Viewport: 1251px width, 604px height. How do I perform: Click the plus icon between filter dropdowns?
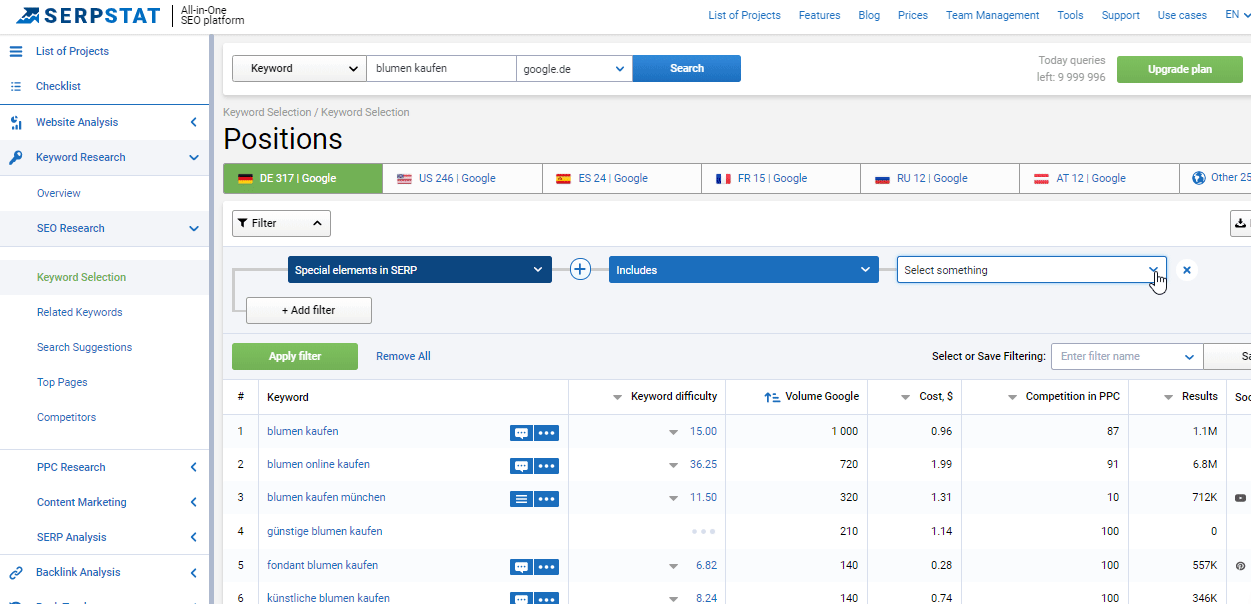click(580, 269)
